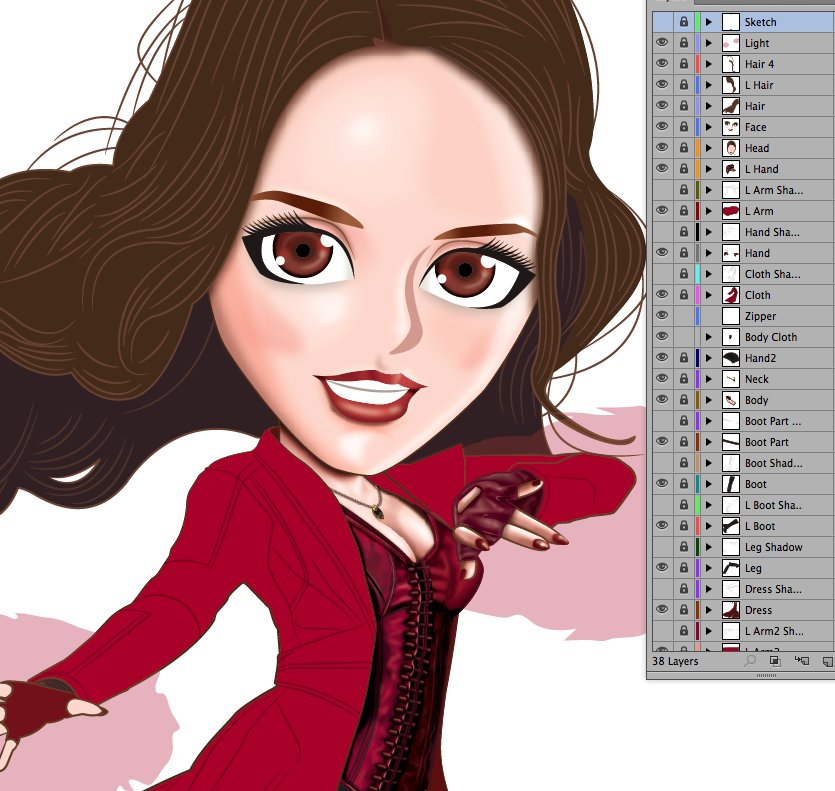The height and width of the screenshot is (791, 835).
Task: Hide the Face layer
Action: coord(662,127)
